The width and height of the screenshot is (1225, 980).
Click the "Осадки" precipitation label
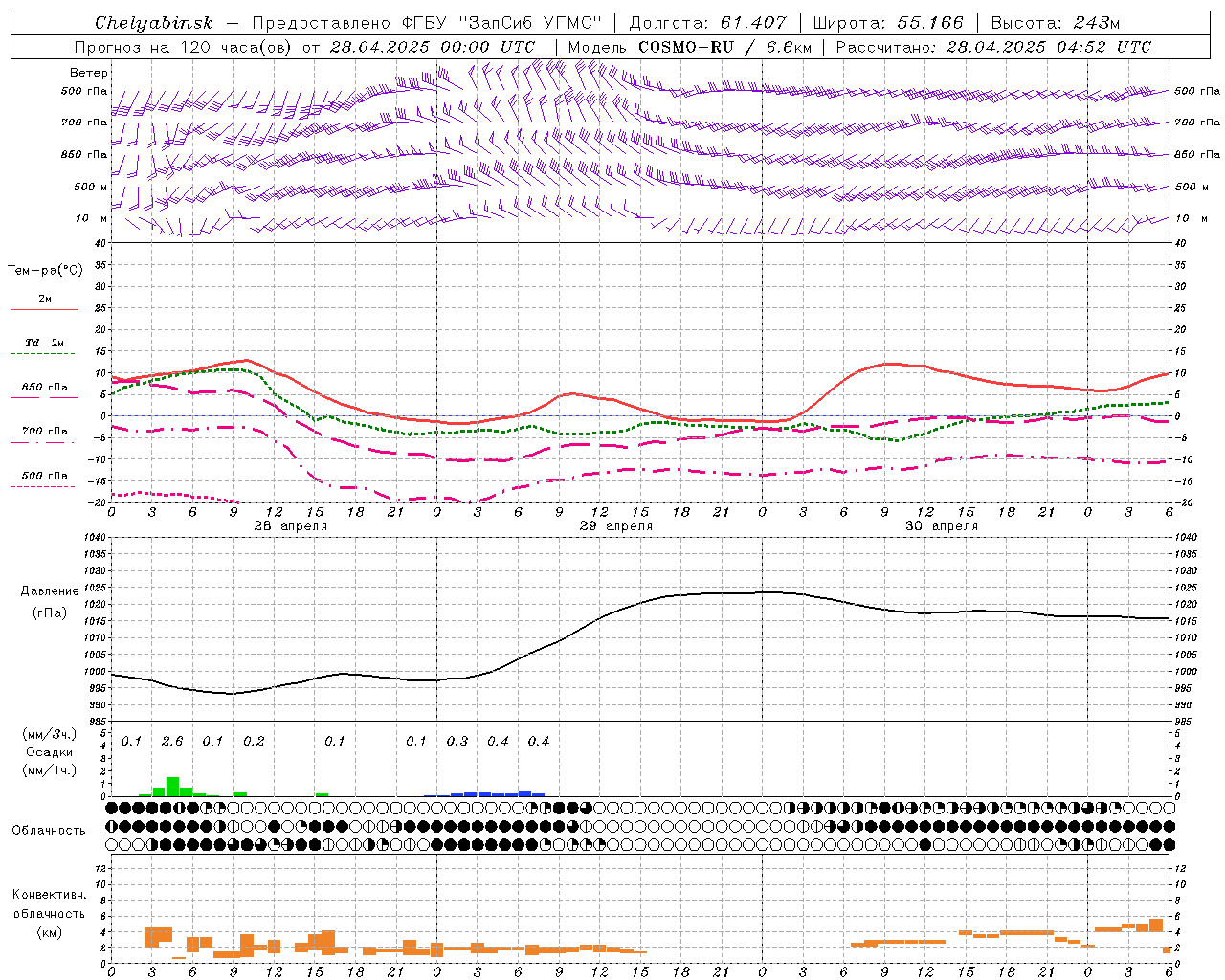coord(50,752)
